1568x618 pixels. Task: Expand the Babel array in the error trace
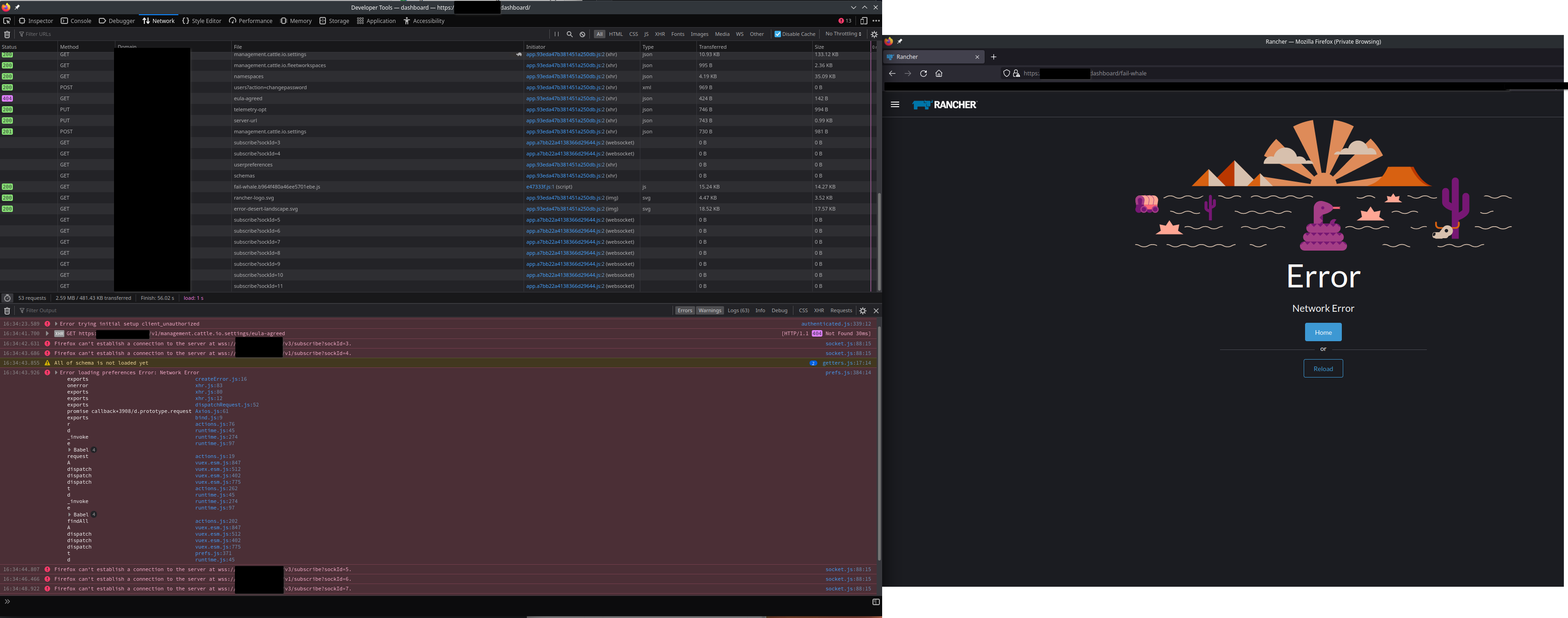[x=69, y=449]
